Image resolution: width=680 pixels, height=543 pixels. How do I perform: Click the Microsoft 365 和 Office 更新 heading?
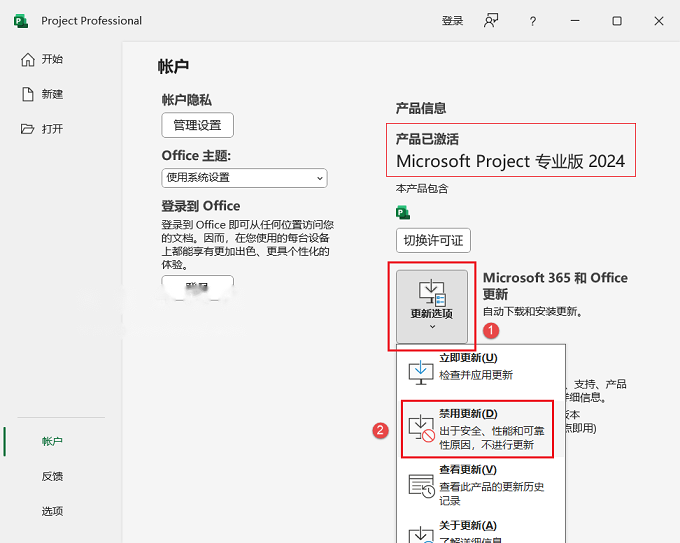(x=555, y=286)
